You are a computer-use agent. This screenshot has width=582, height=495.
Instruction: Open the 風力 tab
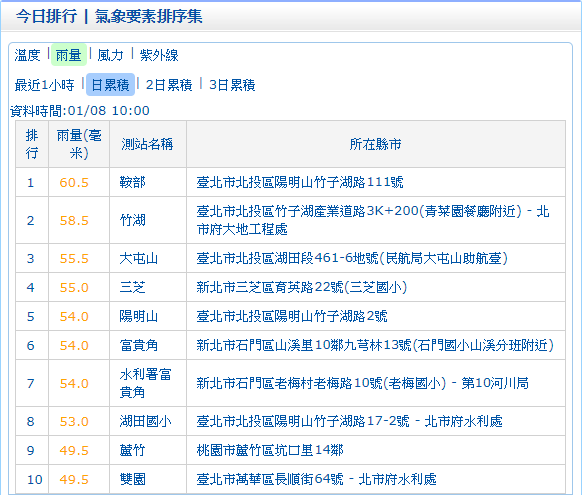click(110, 55)
